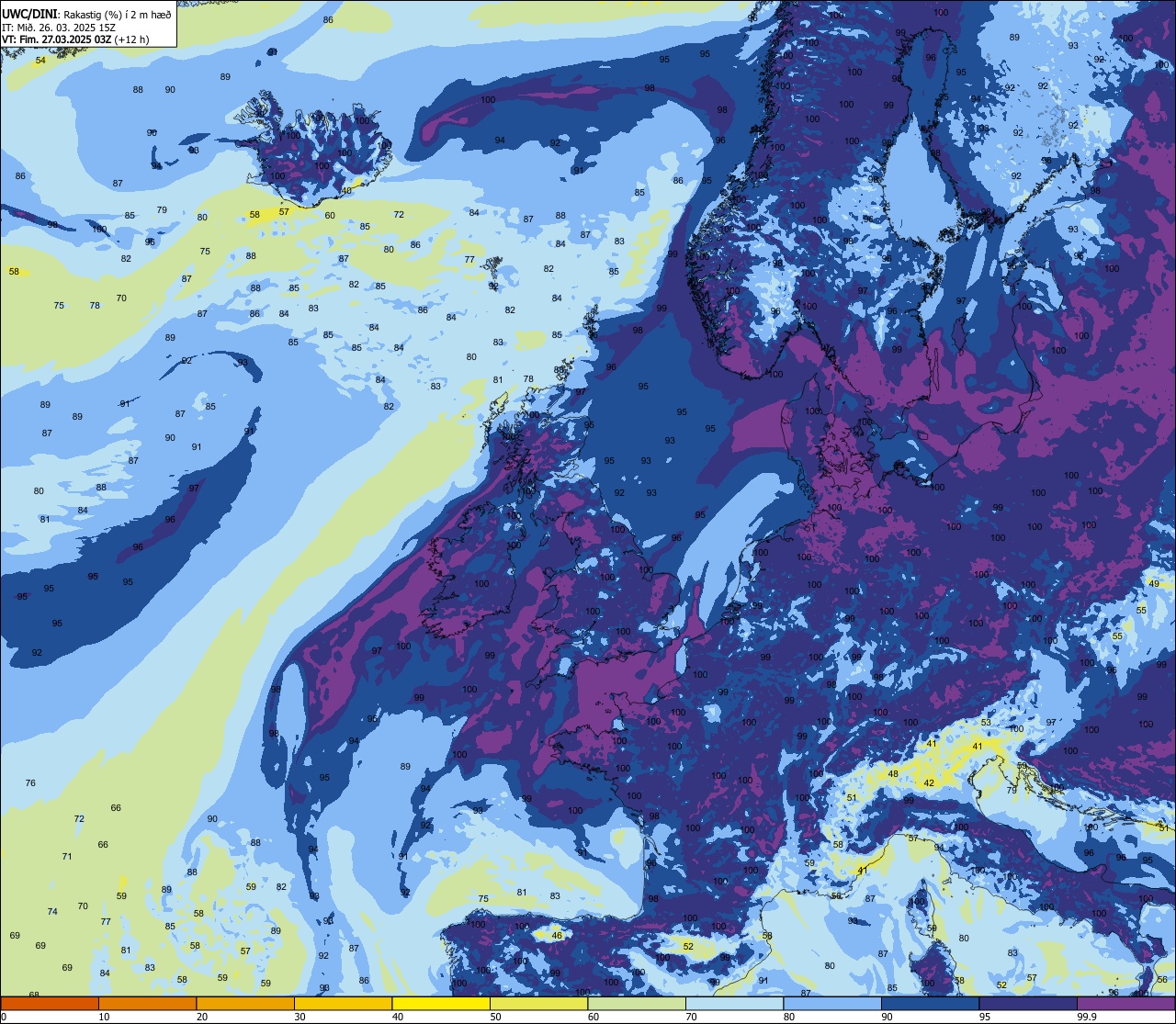1176x1024 pixels.
Task: Click the 95–99.9 dark indigo legend swatch
Action: [1028, 1003]
